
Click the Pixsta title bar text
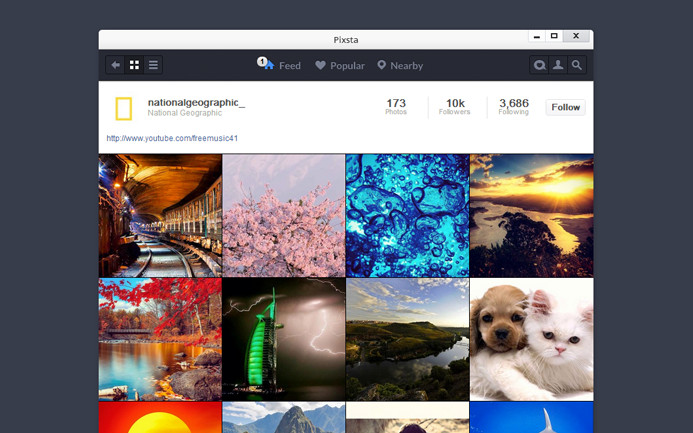click(346, 40)
